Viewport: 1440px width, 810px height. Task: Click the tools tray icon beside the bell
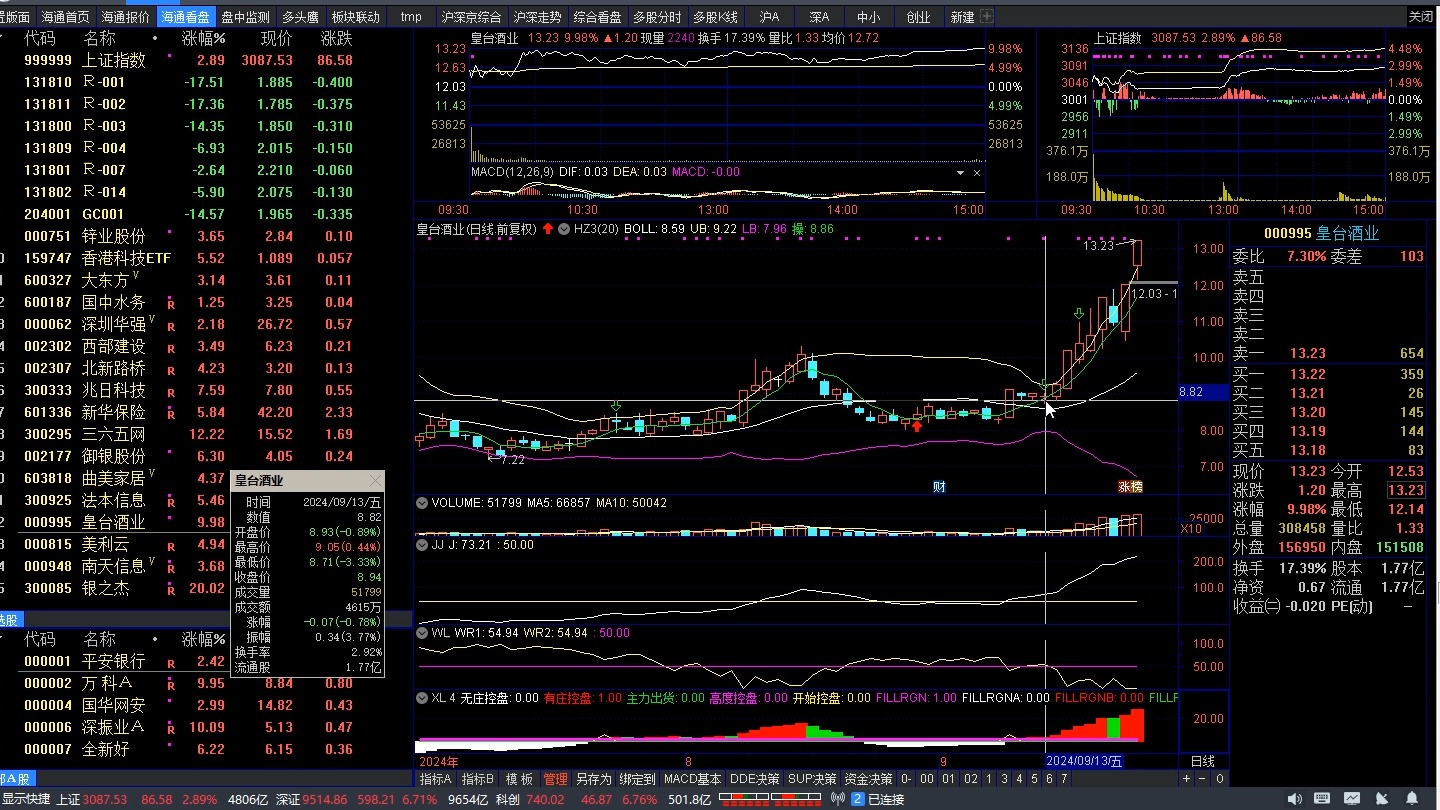[1382, 797]
